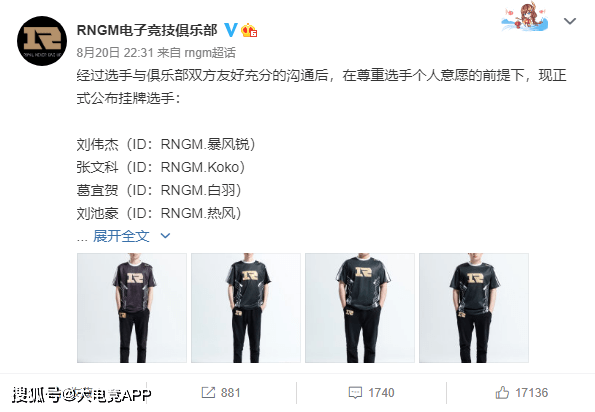Click the 8月20日 22:31 timestamp
Screen dimensions: 595x412
115,52
